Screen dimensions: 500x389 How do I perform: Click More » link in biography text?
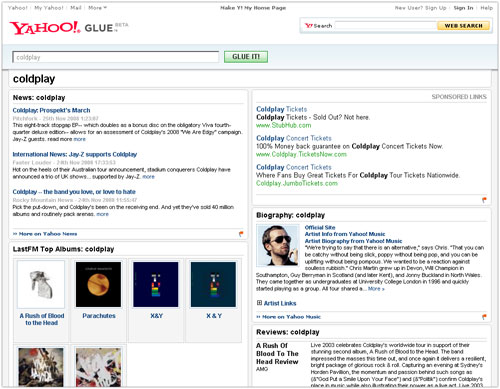click(x=376, y=289)
